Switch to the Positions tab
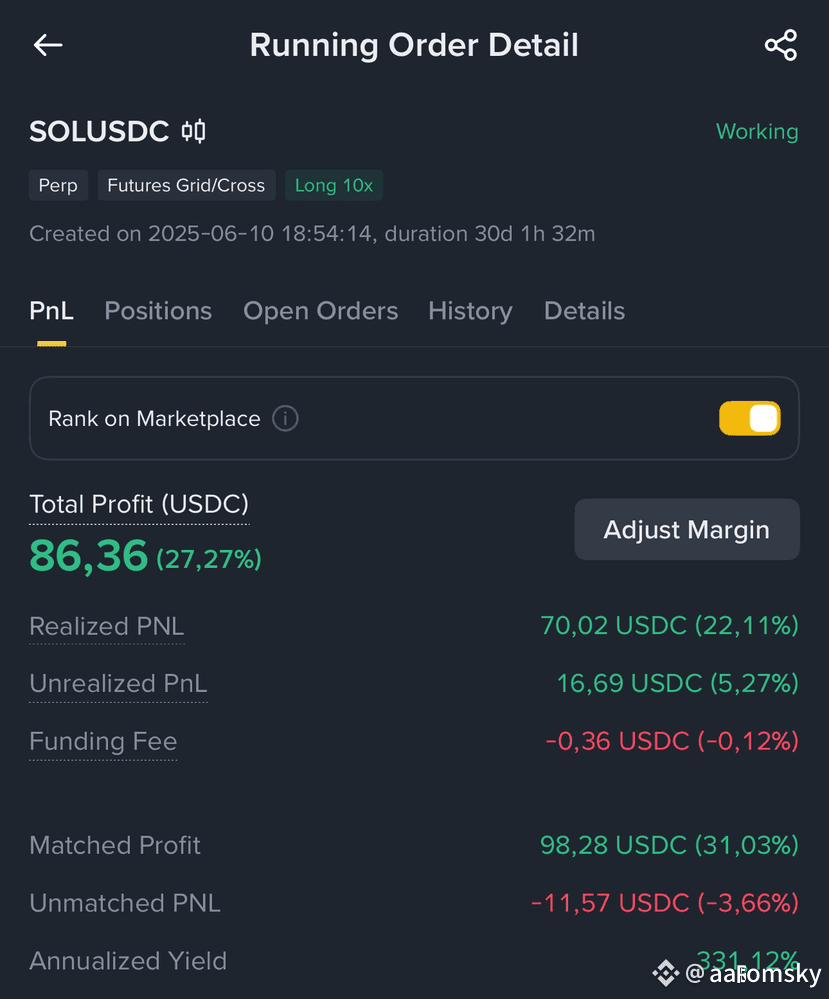The width and height of the screenshot is (829, 999). [x=158, y=311]
